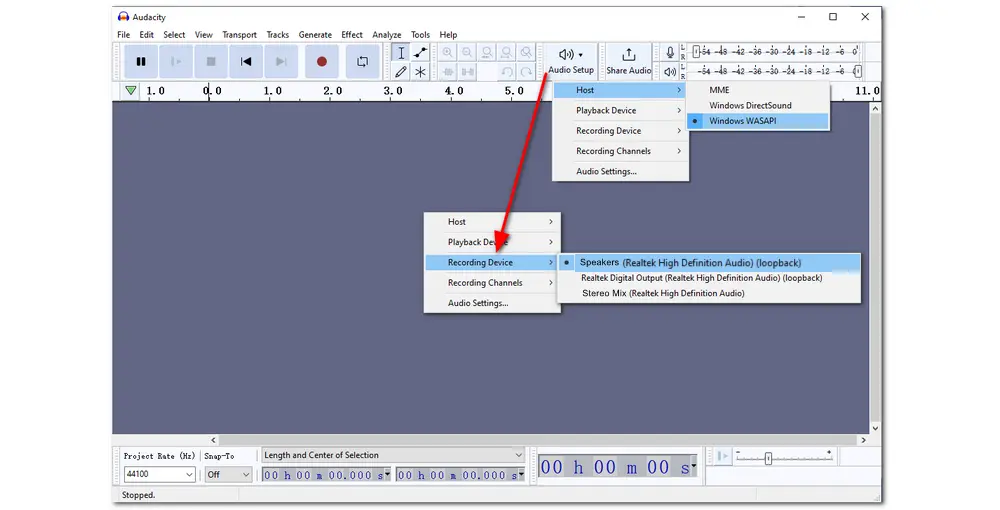Open the Tracks menu

(277, 35)
